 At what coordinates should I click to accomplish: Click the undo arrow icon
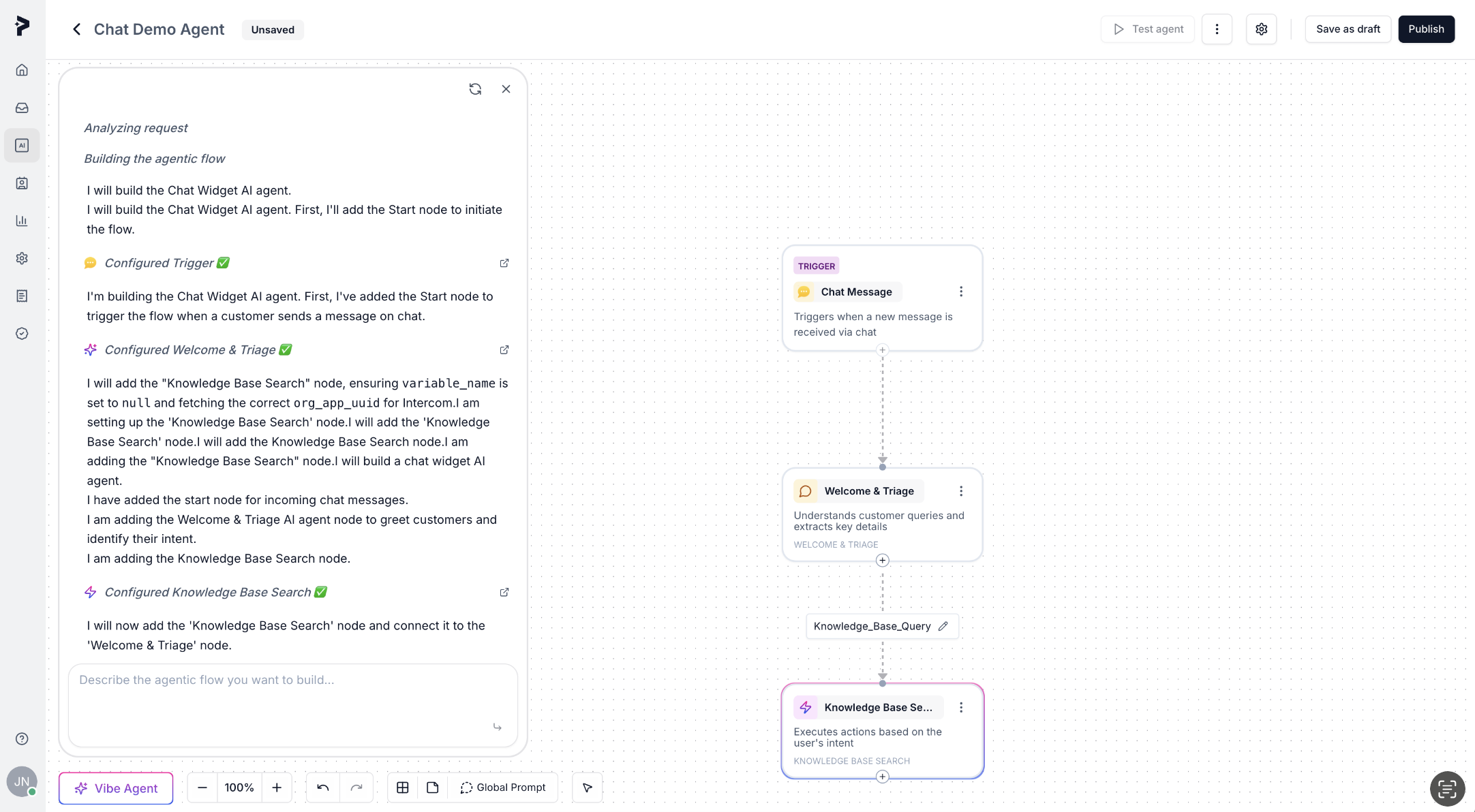coord(323,787)
